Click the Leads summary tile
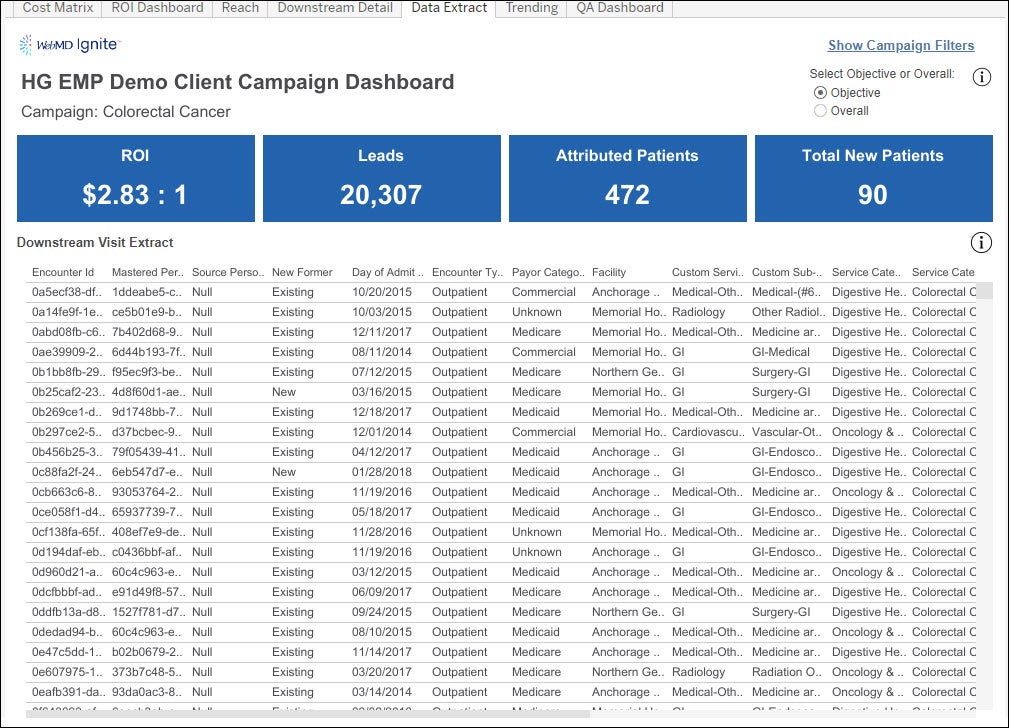This screenshot has height=728, width=1009. (381, 179)
